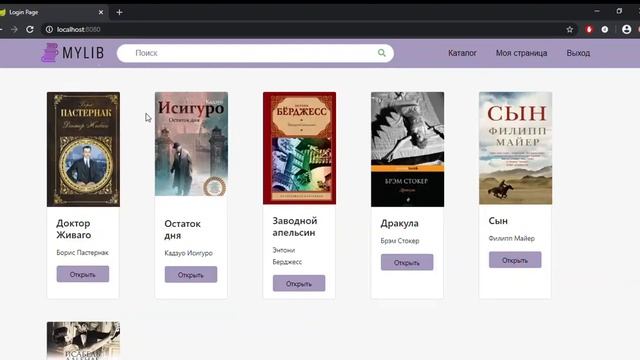Screen dimensions: 640x360
Task: Click the title Остаток дня
Action: 182,229
